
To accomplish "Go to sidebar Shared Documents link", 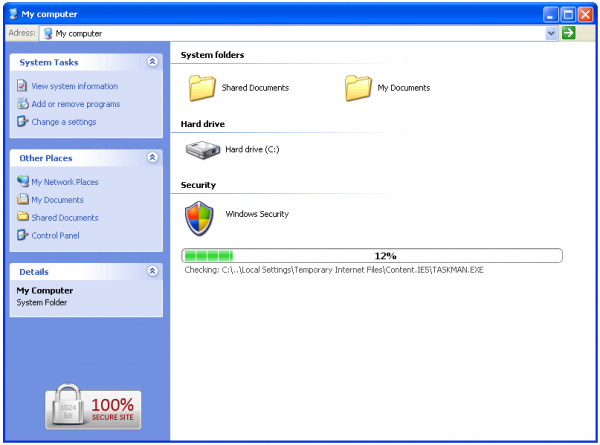I will coord(65,218).
